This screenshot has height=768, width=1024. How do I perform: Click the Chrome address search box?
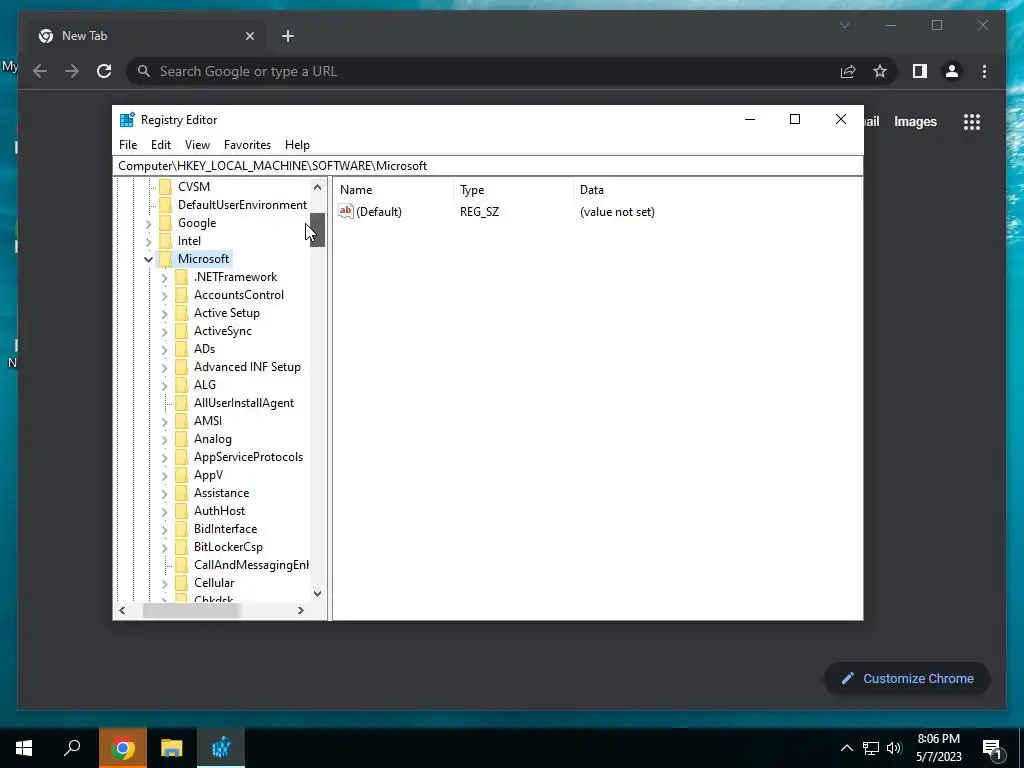(x=483, y=71)
